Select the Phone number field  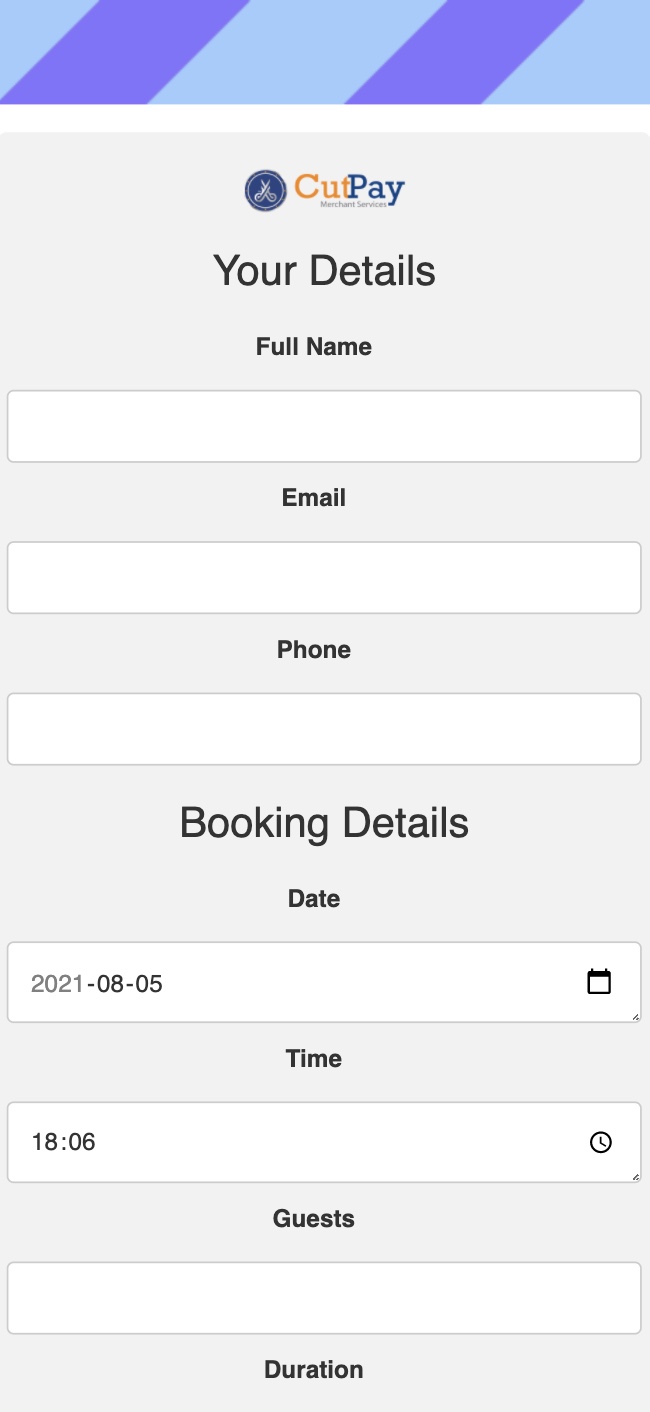tap(324, 729)
